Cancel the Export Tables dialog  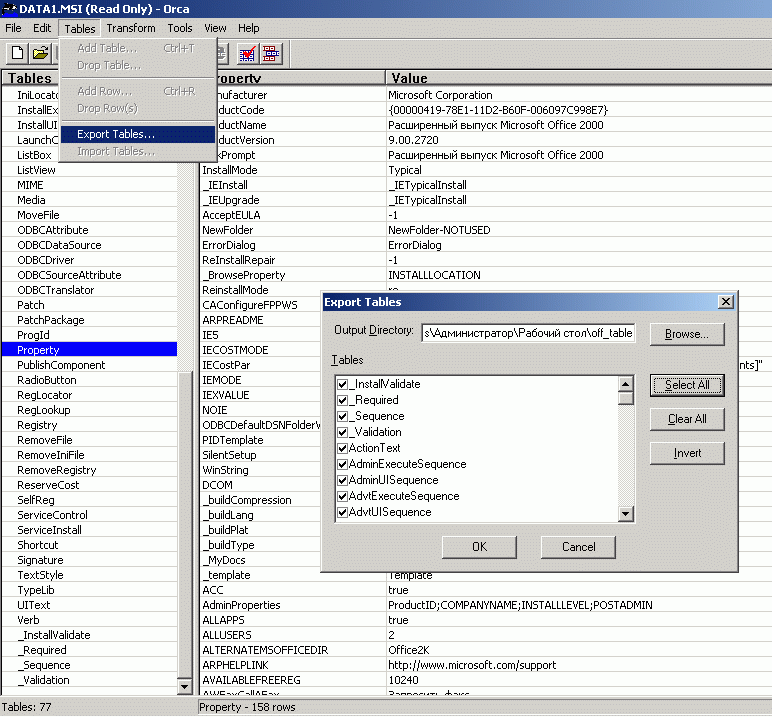pyautogui.click(x=578, y=547)
